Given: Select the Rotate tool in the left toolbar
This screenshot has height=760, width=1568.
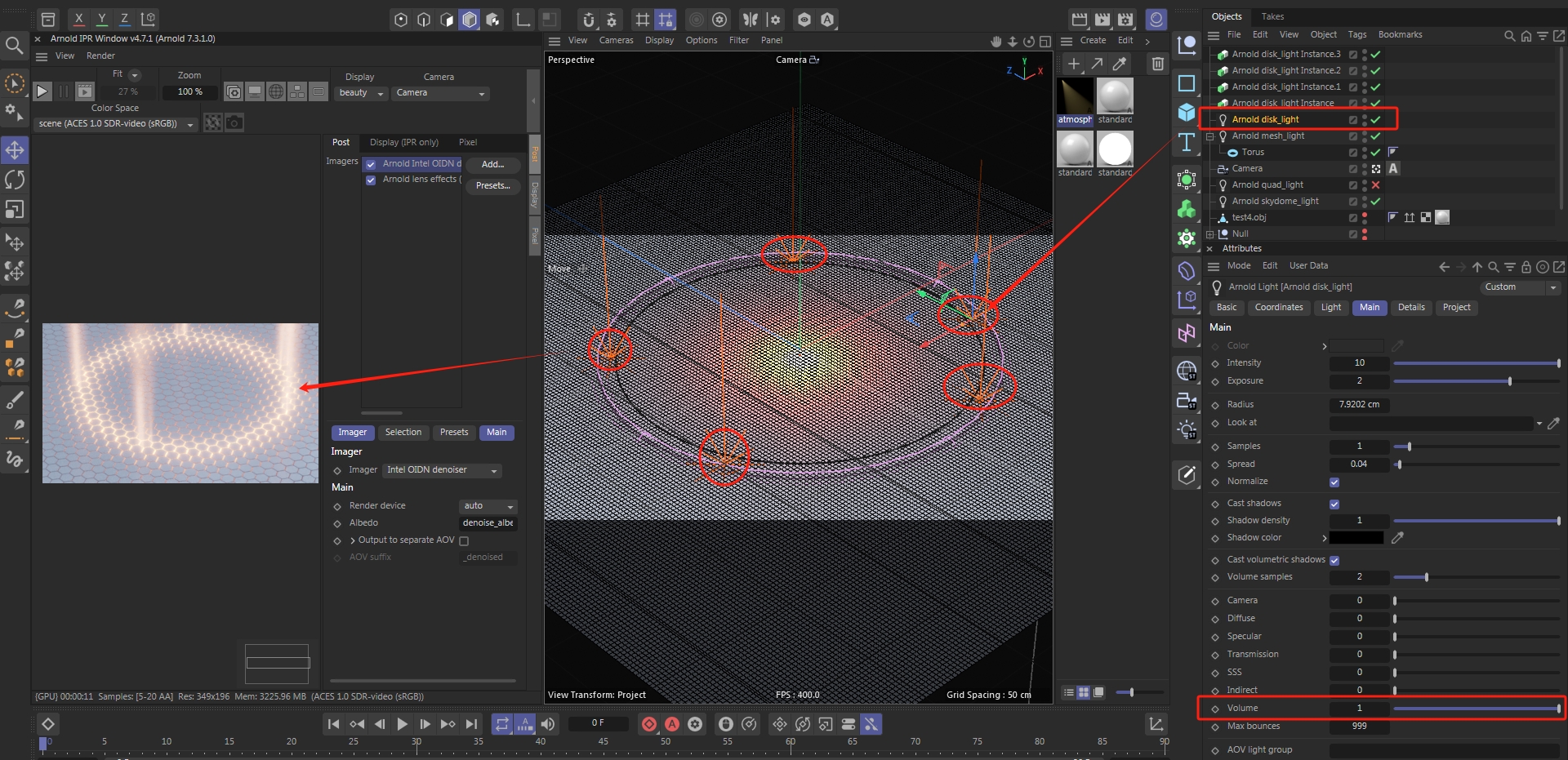Looking at the screenshot, I should click(x=15, y=180).
